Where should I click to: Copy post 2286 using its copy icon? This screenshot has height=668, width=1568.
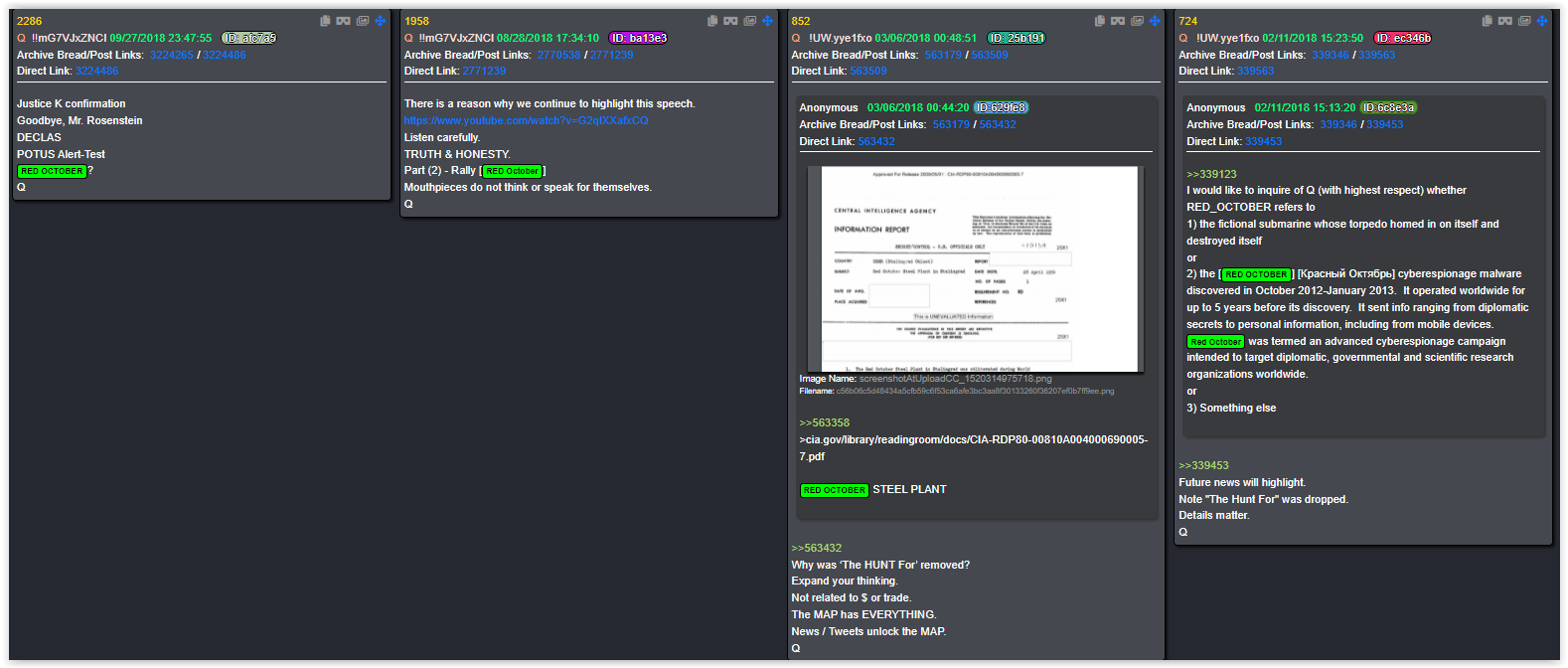tap(325, 21)
